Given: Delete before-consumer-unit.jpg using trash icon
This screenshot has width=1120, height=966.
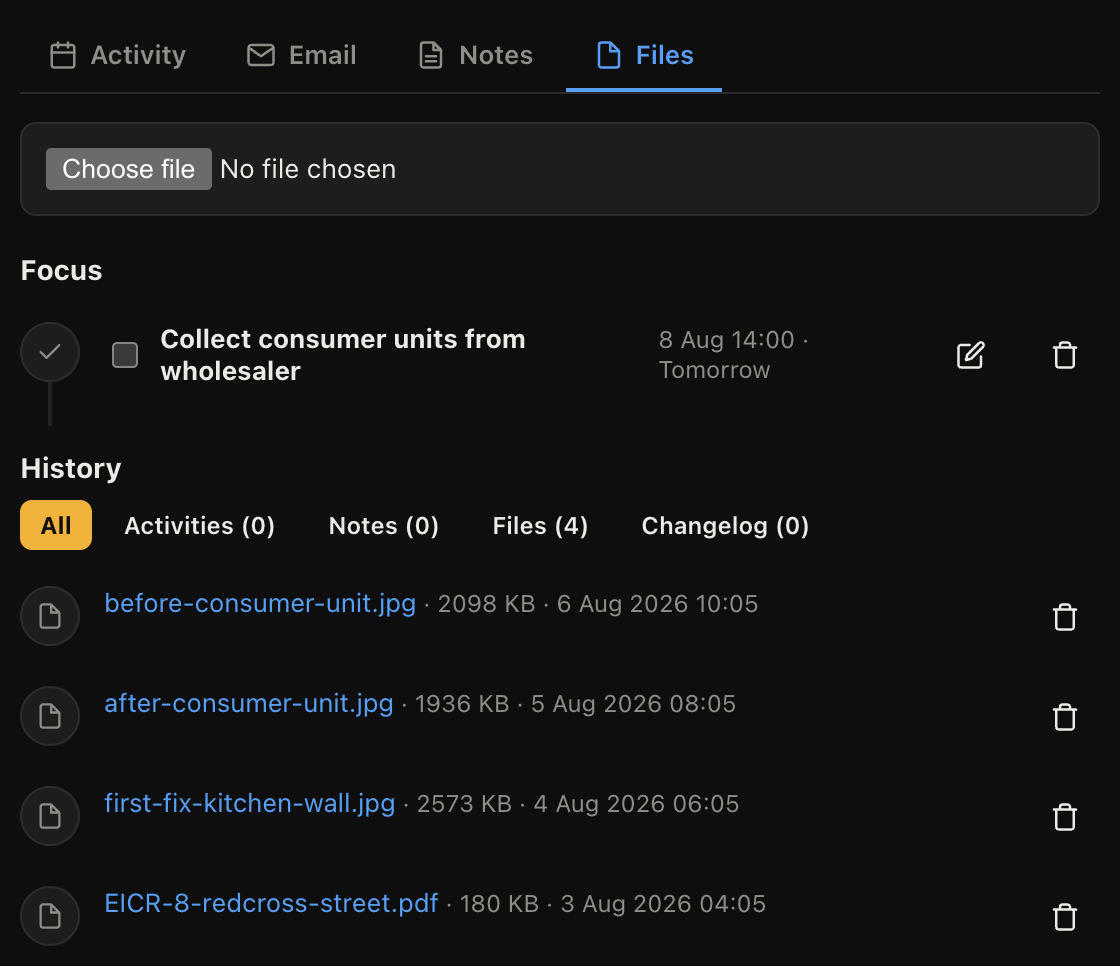Looking at the screenshot, I should (1064, 617).
